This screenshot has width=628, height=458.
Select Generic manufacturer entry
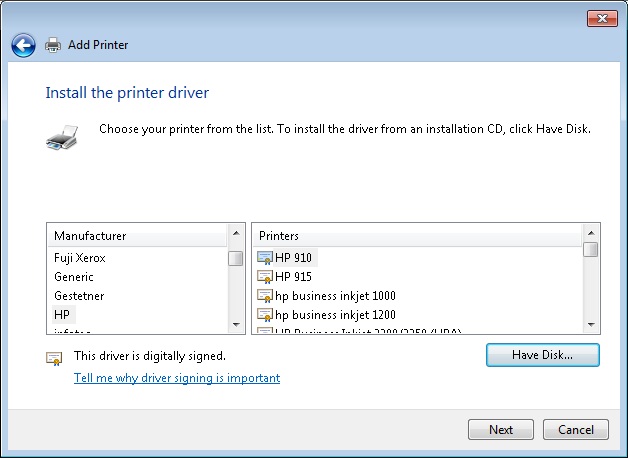pos(74,277)
